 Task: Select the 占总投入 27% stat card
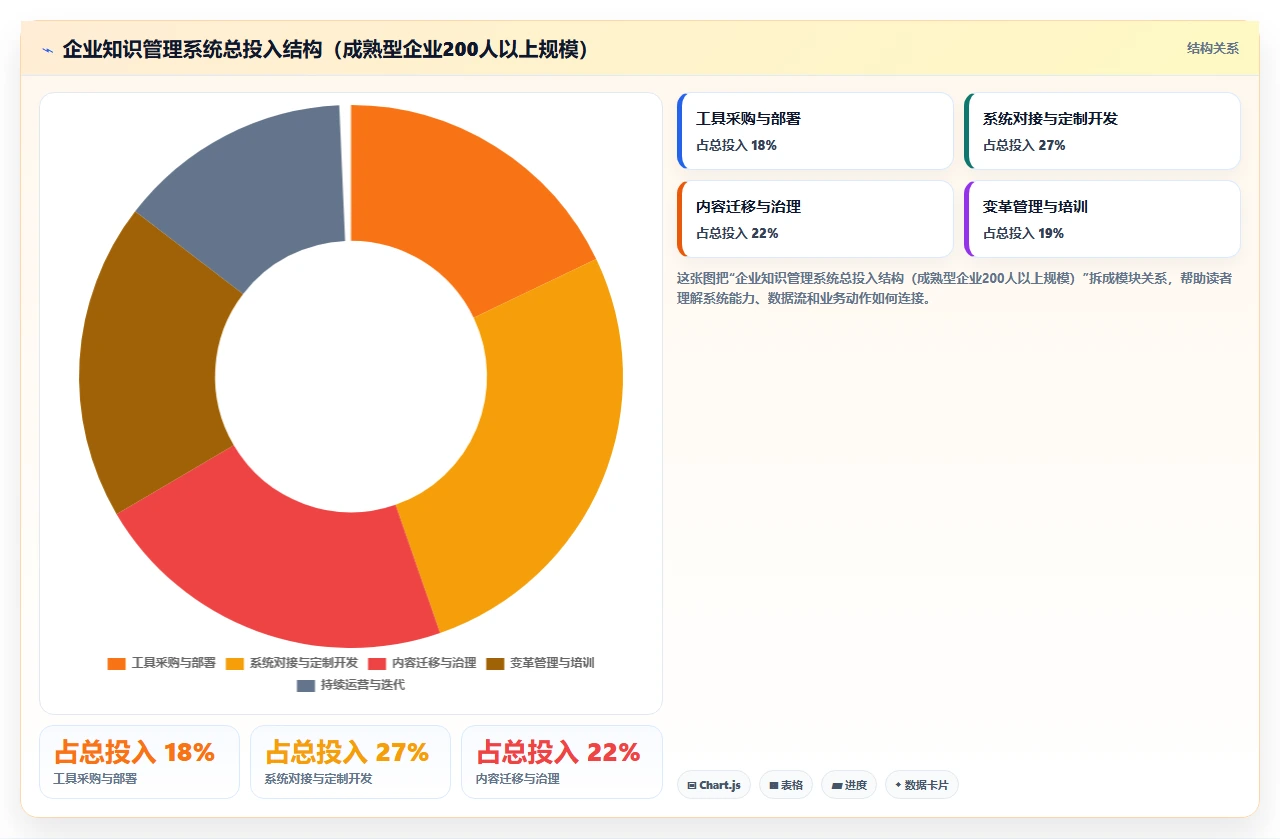coord(350,762)
